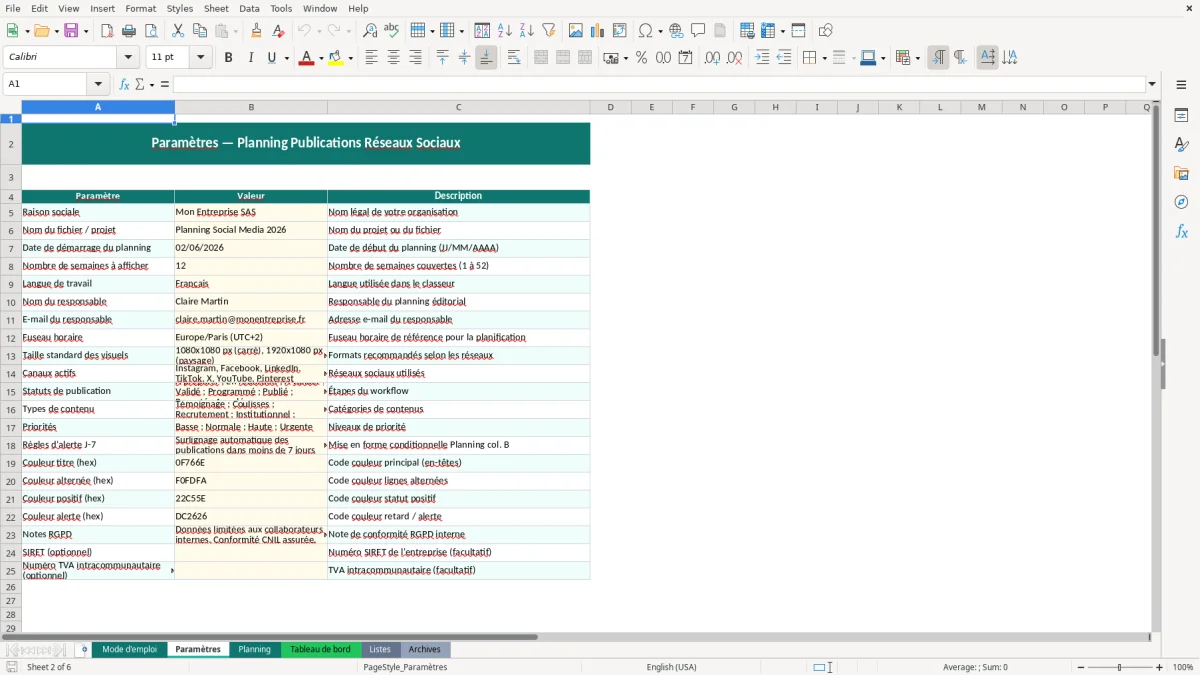
Task: Open Save button dropdown arrow
Action: 85,31
